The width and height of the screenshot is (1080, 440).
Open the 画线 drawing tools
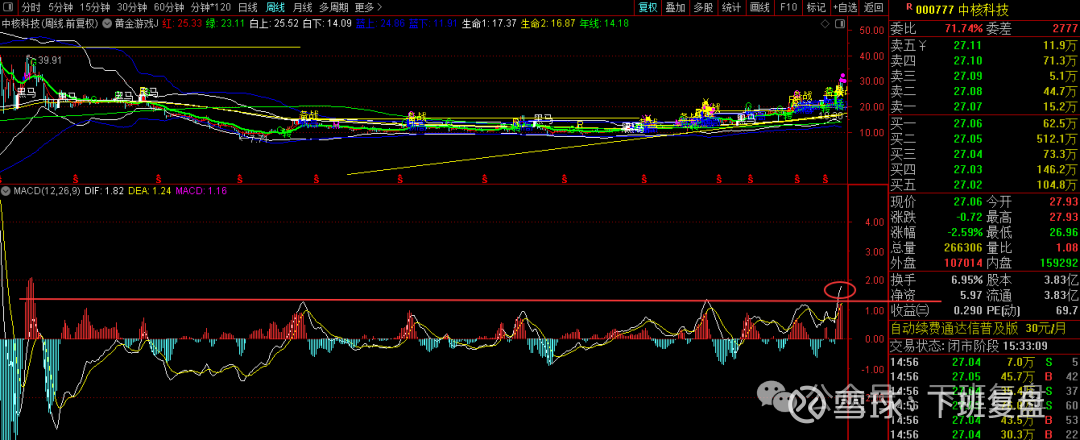[760, 7]
